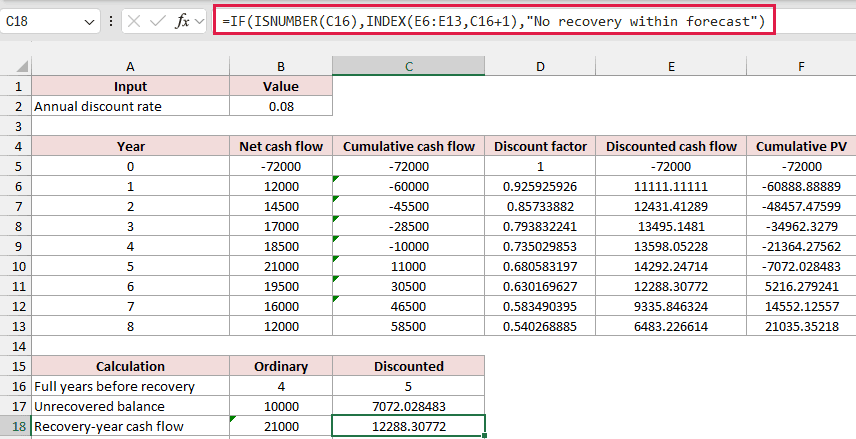Select discounted cash flow 9335.846324 cell
The image size is (856, 439).
(x=671, y=306)
